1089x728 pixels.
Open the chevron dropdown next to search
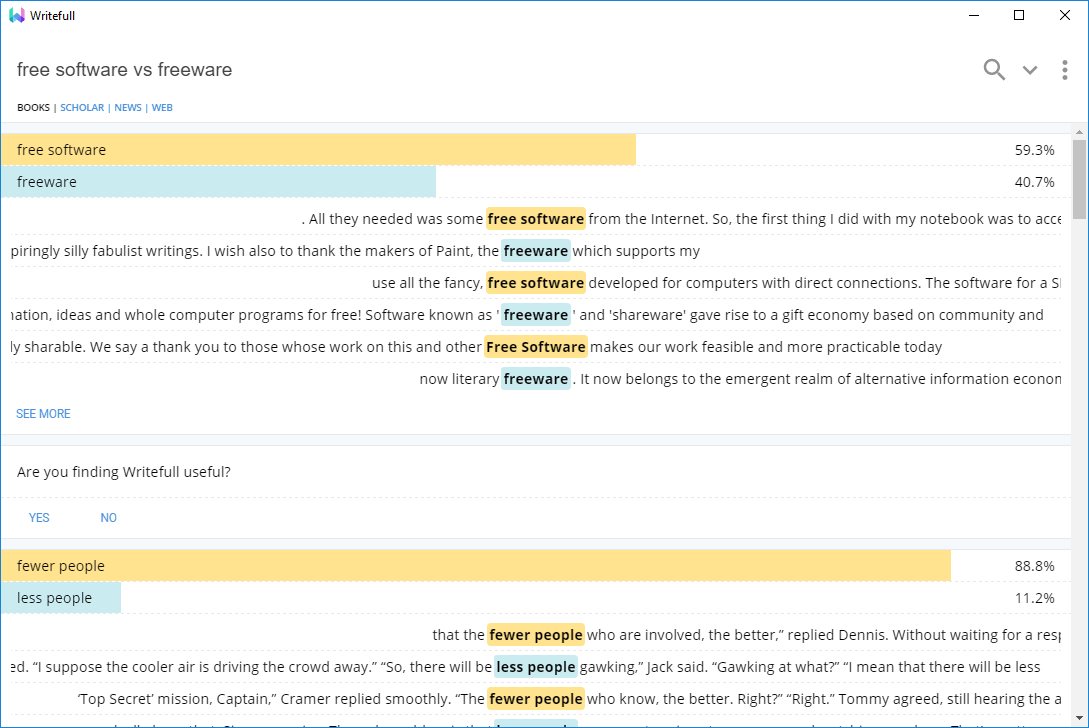point(1030,70)
